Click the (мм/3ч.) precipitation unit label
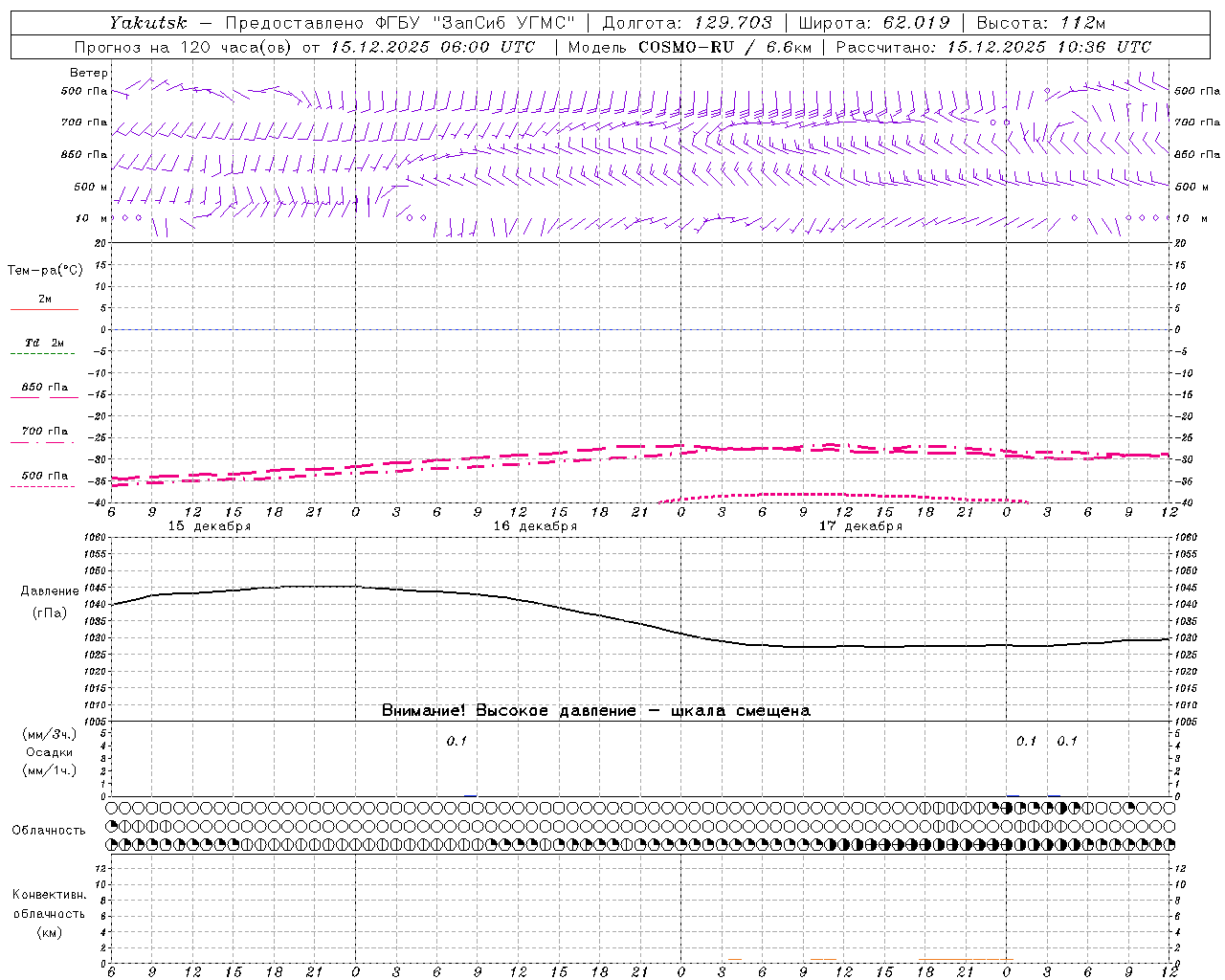1225x980 pixels. point(49,735)
